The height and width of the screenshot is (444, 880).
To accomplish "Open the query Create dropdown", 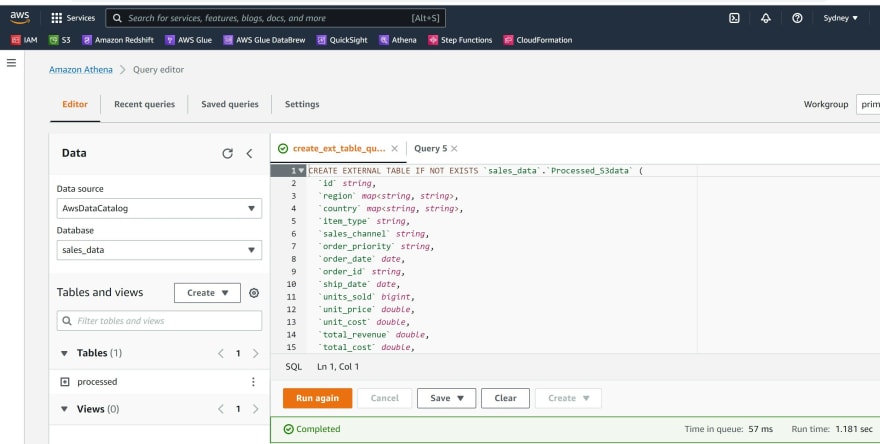I will pos(568,398).
